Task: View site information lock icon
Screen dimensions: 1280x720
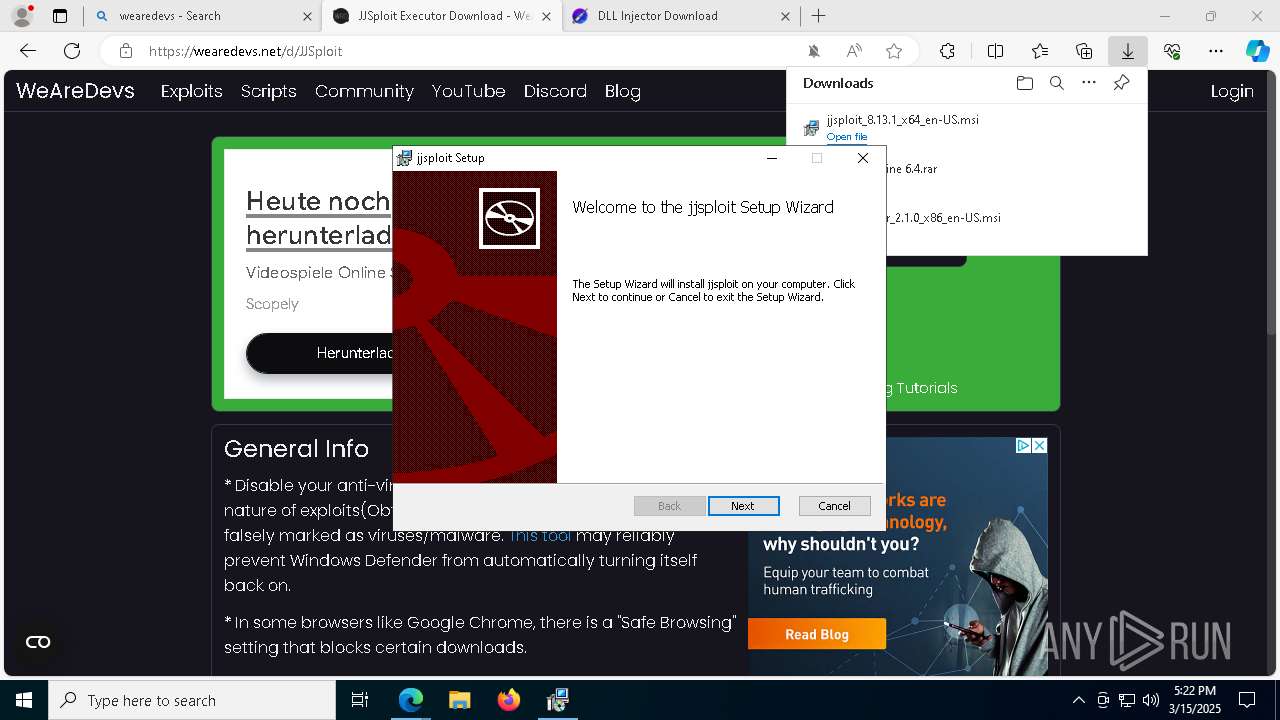Action: 125,51
